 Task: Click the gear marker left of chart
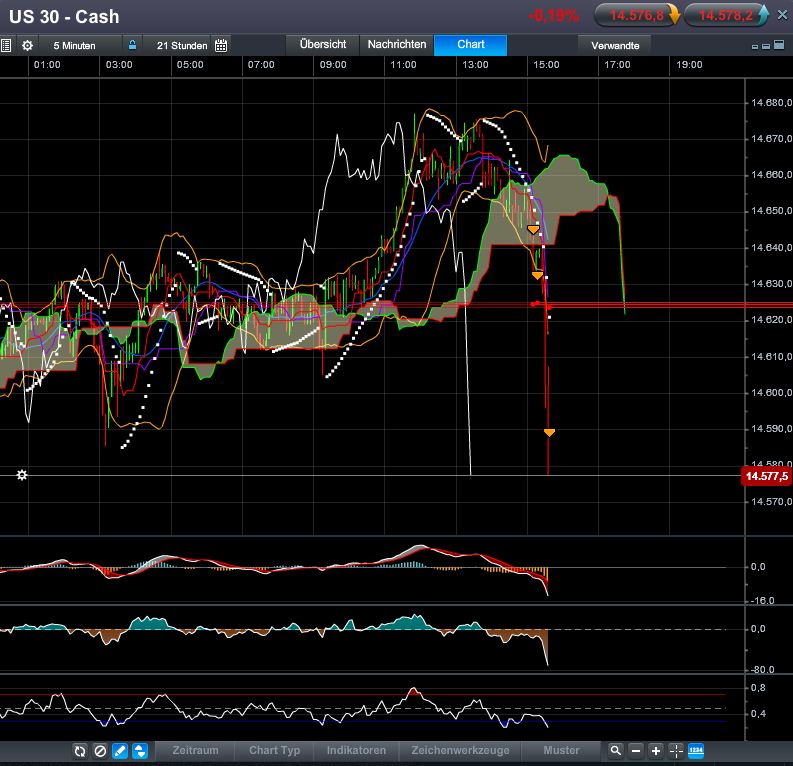click(22, 475)
